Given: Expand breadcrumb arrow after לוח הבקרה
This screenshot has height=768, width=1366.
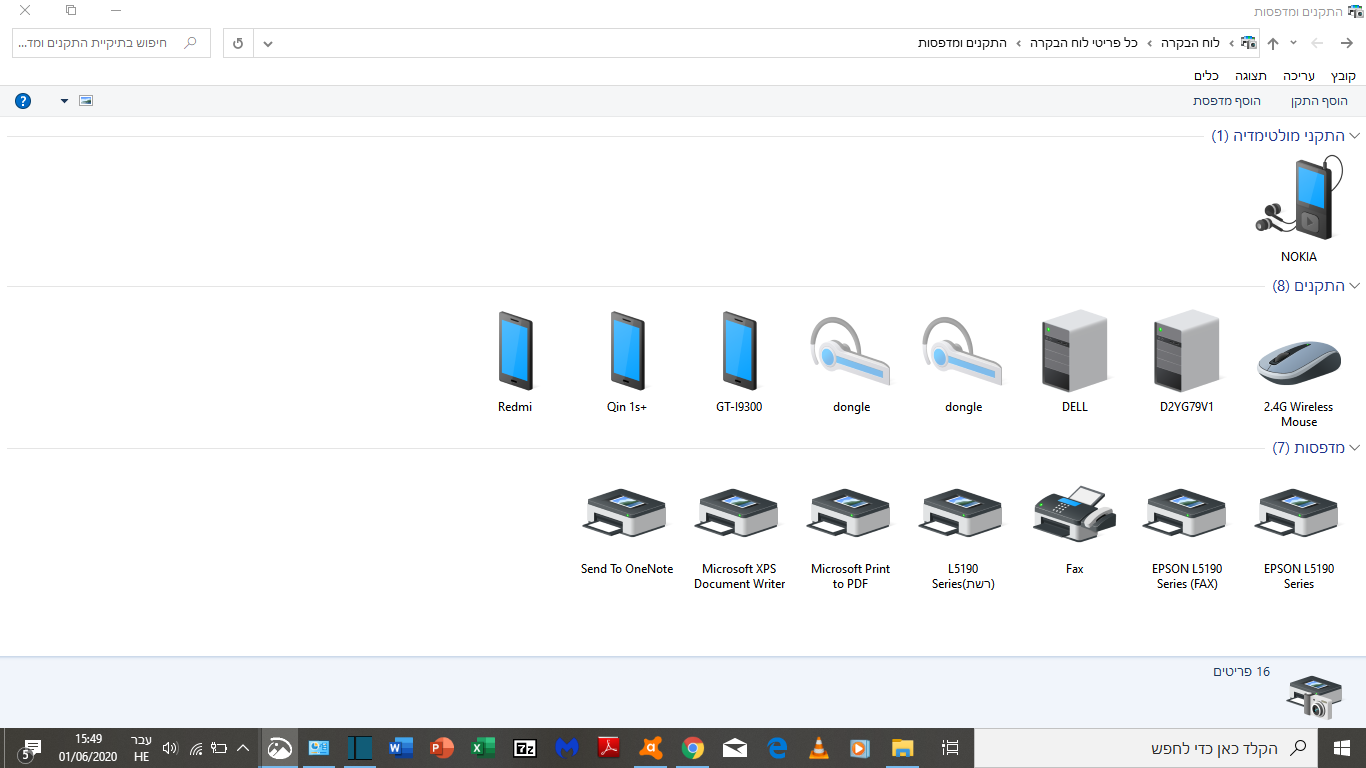Looking at the screenshot, I should pos(1150,43).
